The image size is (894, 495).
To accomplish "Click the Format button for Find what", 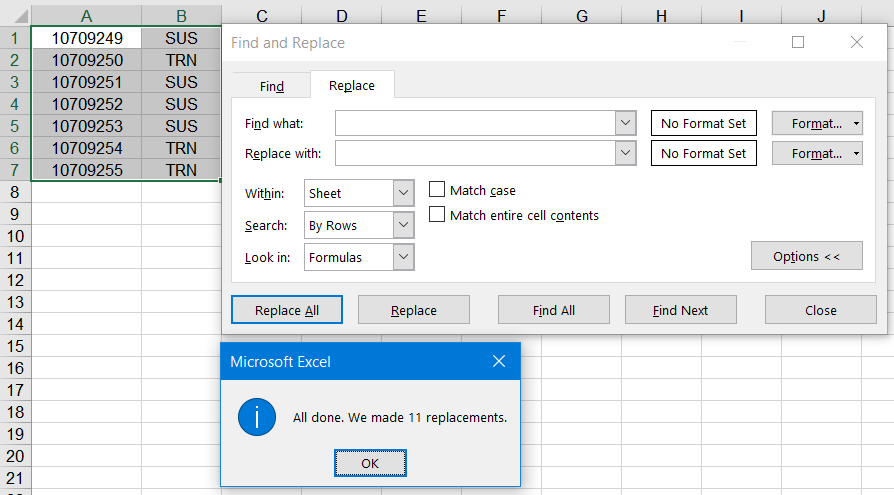I will point(816,123).
